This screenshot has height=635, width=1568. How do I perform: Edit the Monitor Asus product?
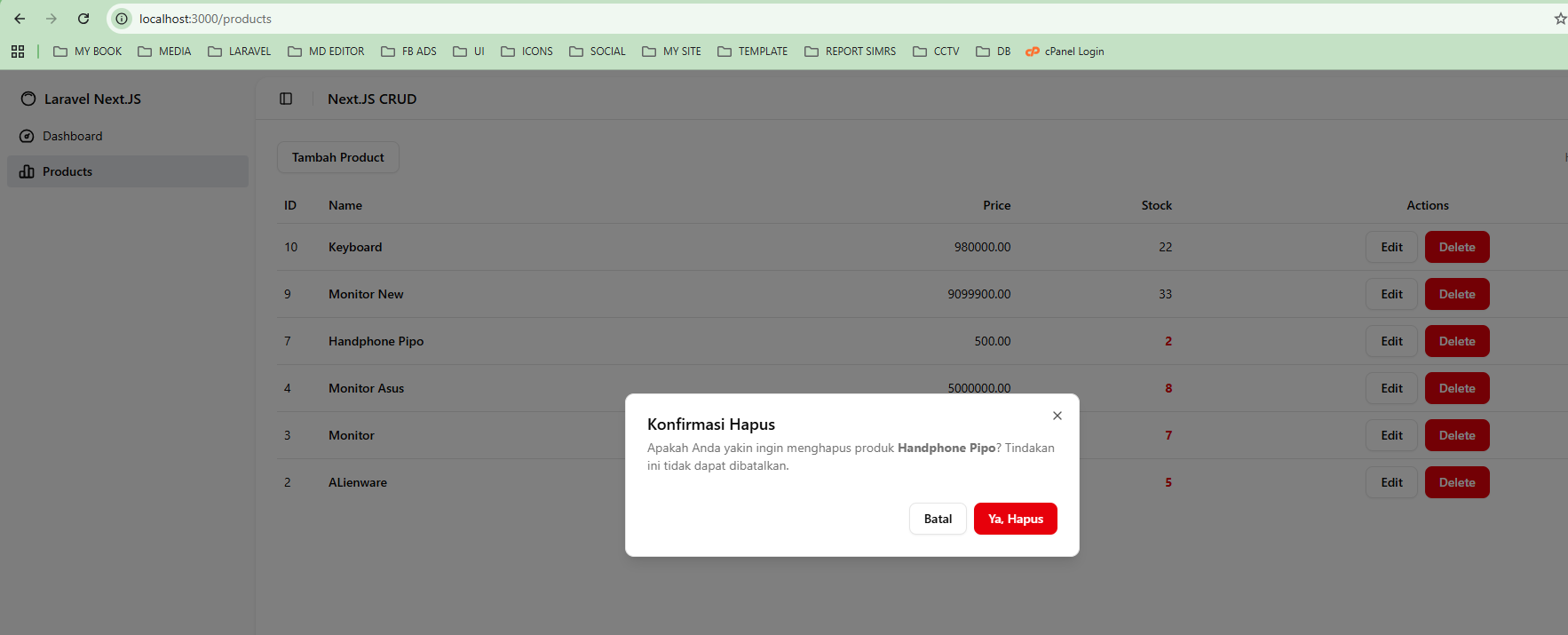[x=1391, y=388]
